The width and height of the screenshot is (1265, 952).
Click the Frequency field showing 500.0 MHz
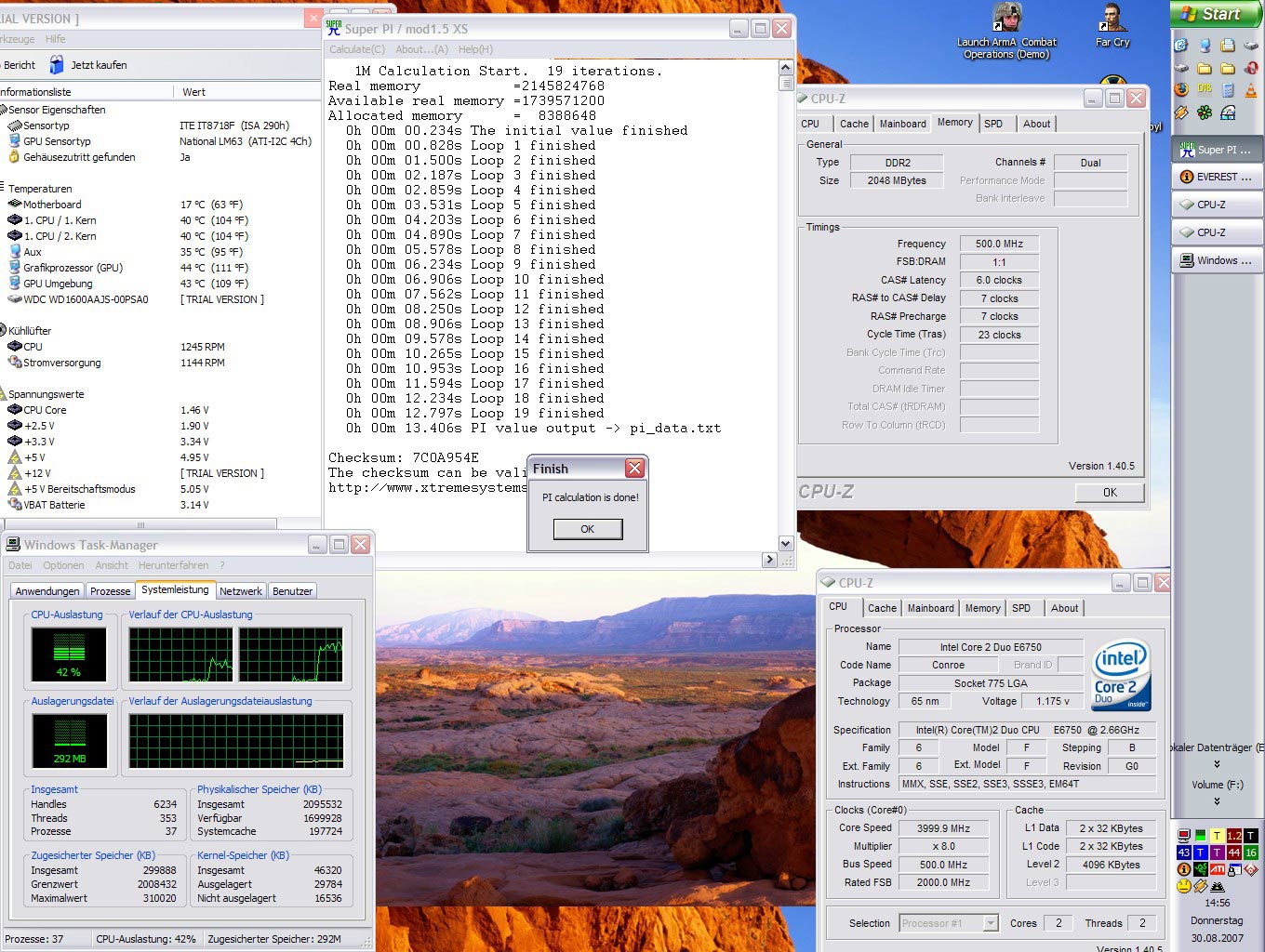click(999, 244)
